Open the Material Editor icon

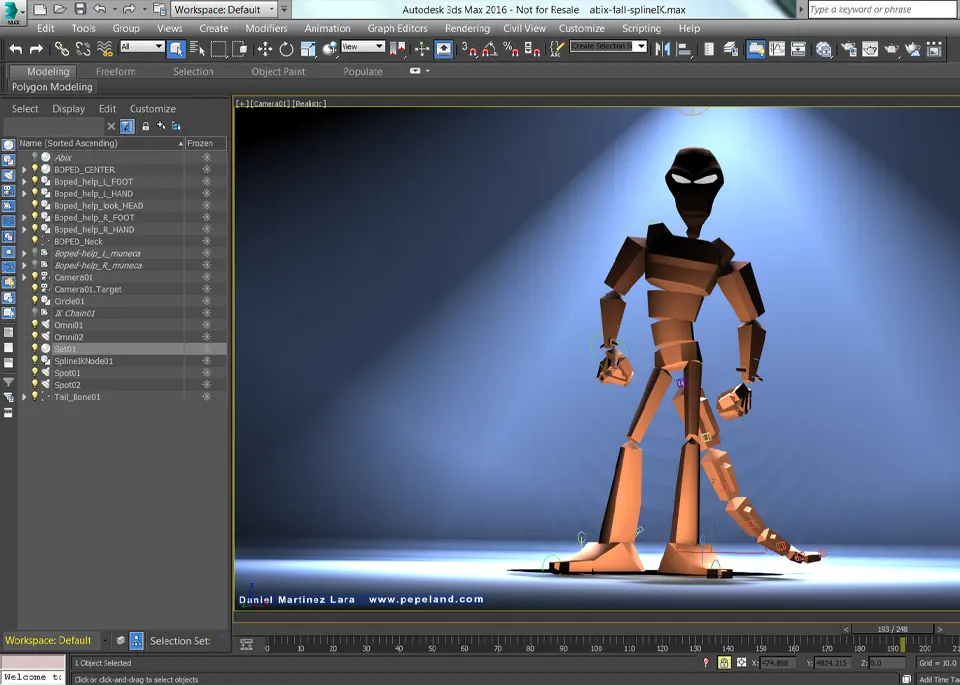pos(824,48)
